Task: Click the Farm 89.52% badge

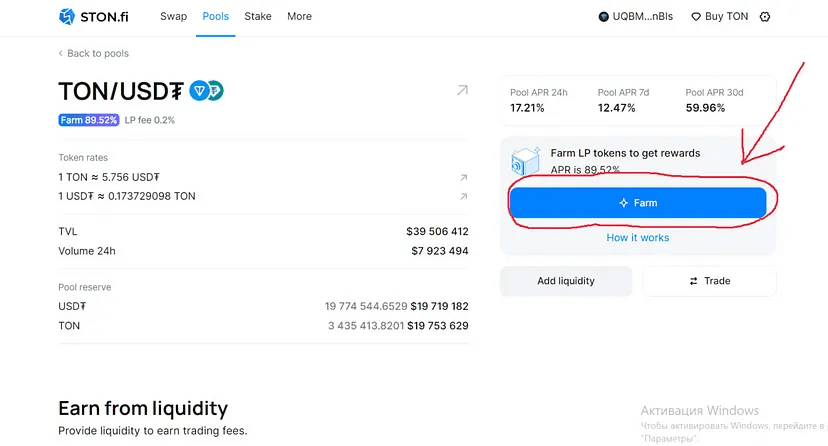Action: 89,120
